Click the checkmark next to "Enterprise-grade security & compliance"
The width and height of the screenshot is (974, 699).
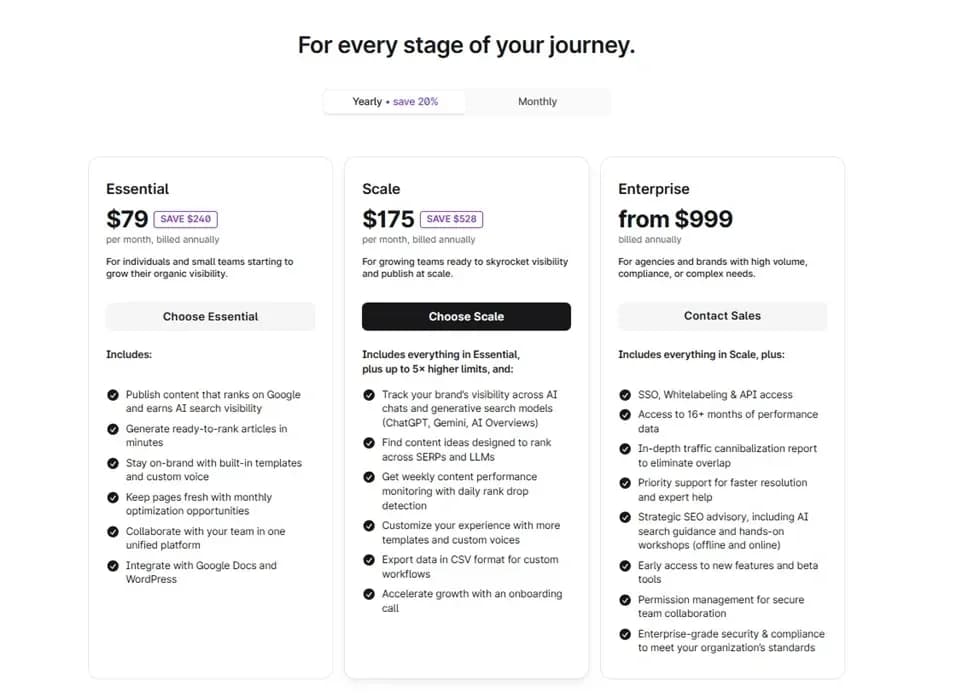pyautogui.click(x=625, y=635)
